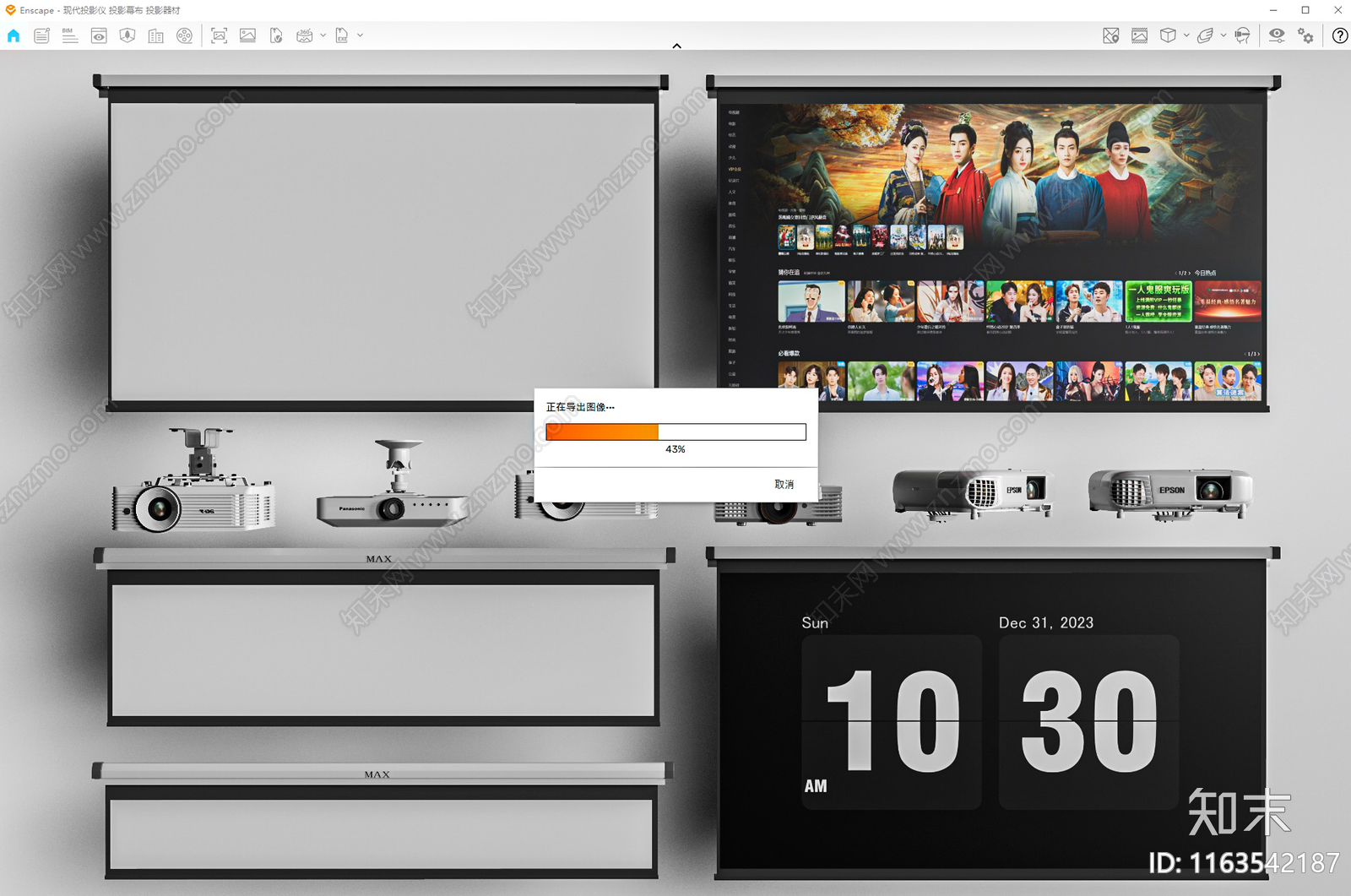
Task: Open the BIM info panel
Action: coord(70,35)
